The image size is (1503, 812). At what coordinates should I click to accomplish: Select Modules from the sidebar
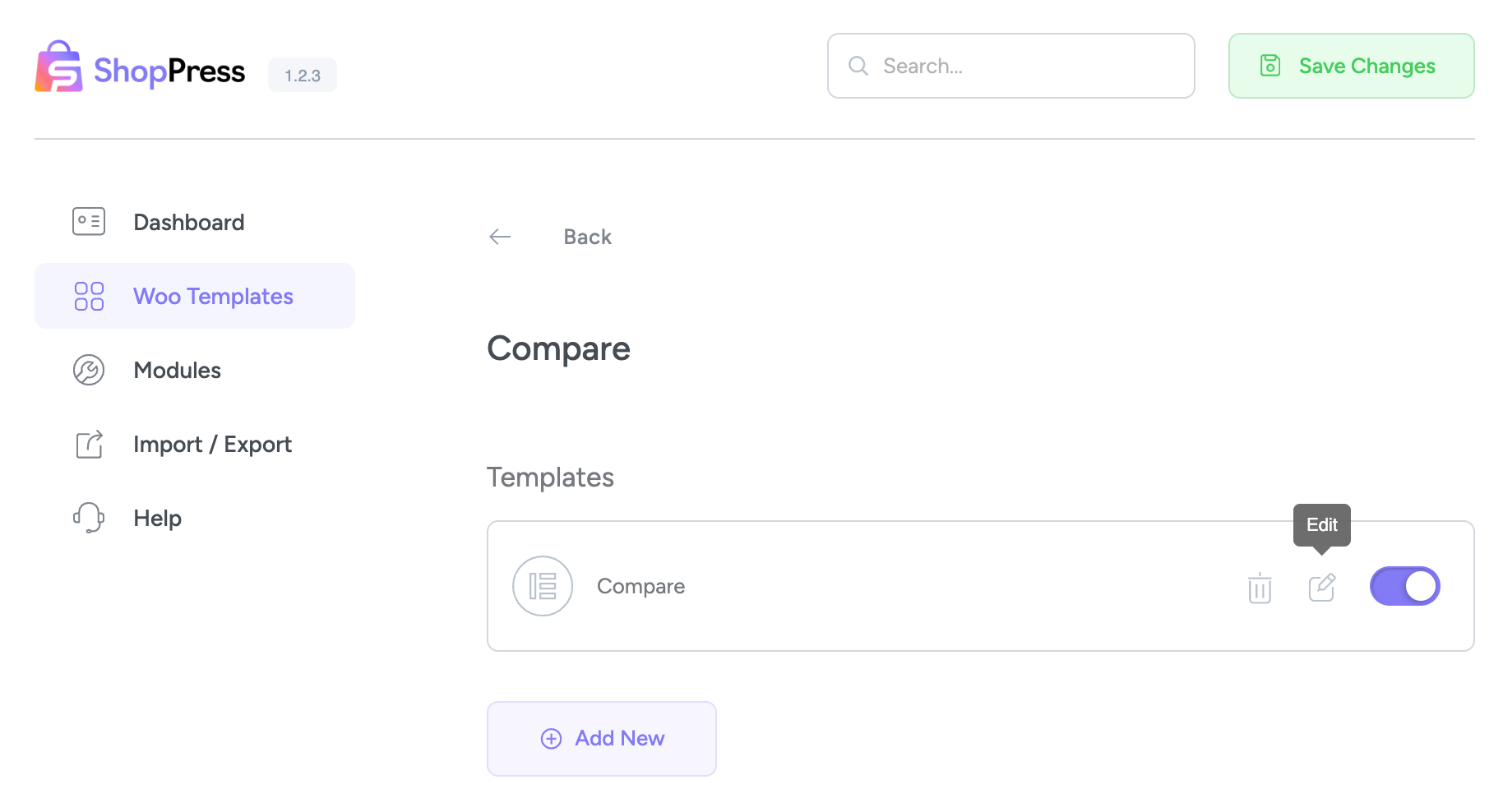[177, 370]
